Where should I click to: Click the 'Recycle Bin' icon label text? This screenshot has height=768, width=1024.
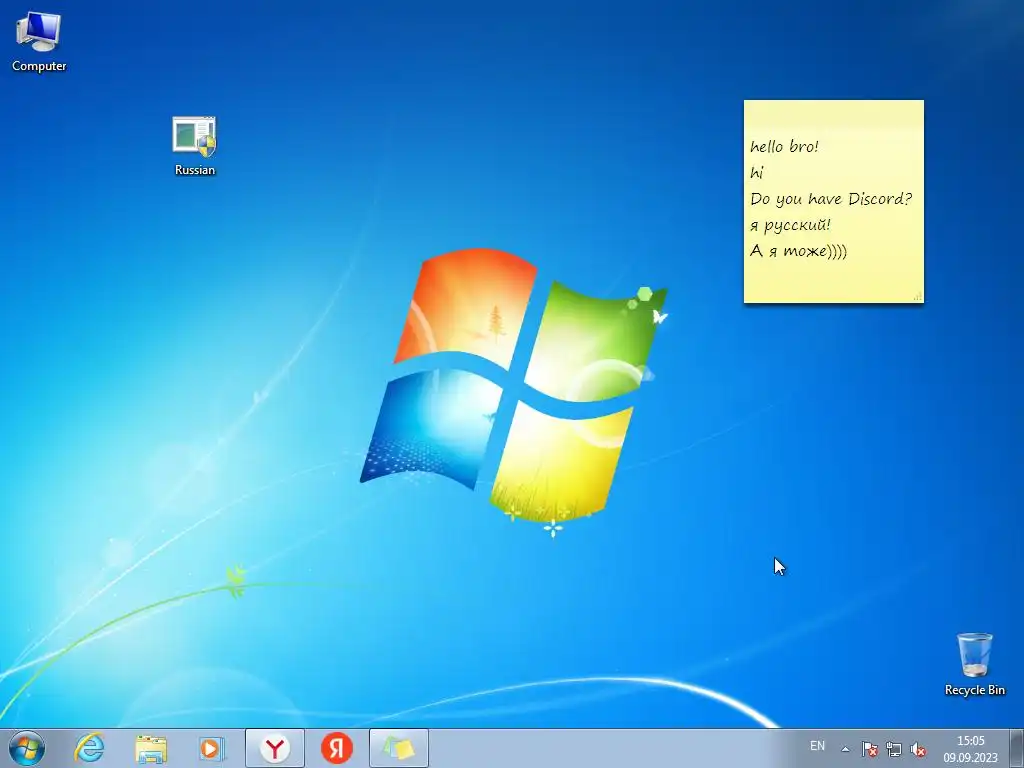pyautogui.click(x=974, y=690)
